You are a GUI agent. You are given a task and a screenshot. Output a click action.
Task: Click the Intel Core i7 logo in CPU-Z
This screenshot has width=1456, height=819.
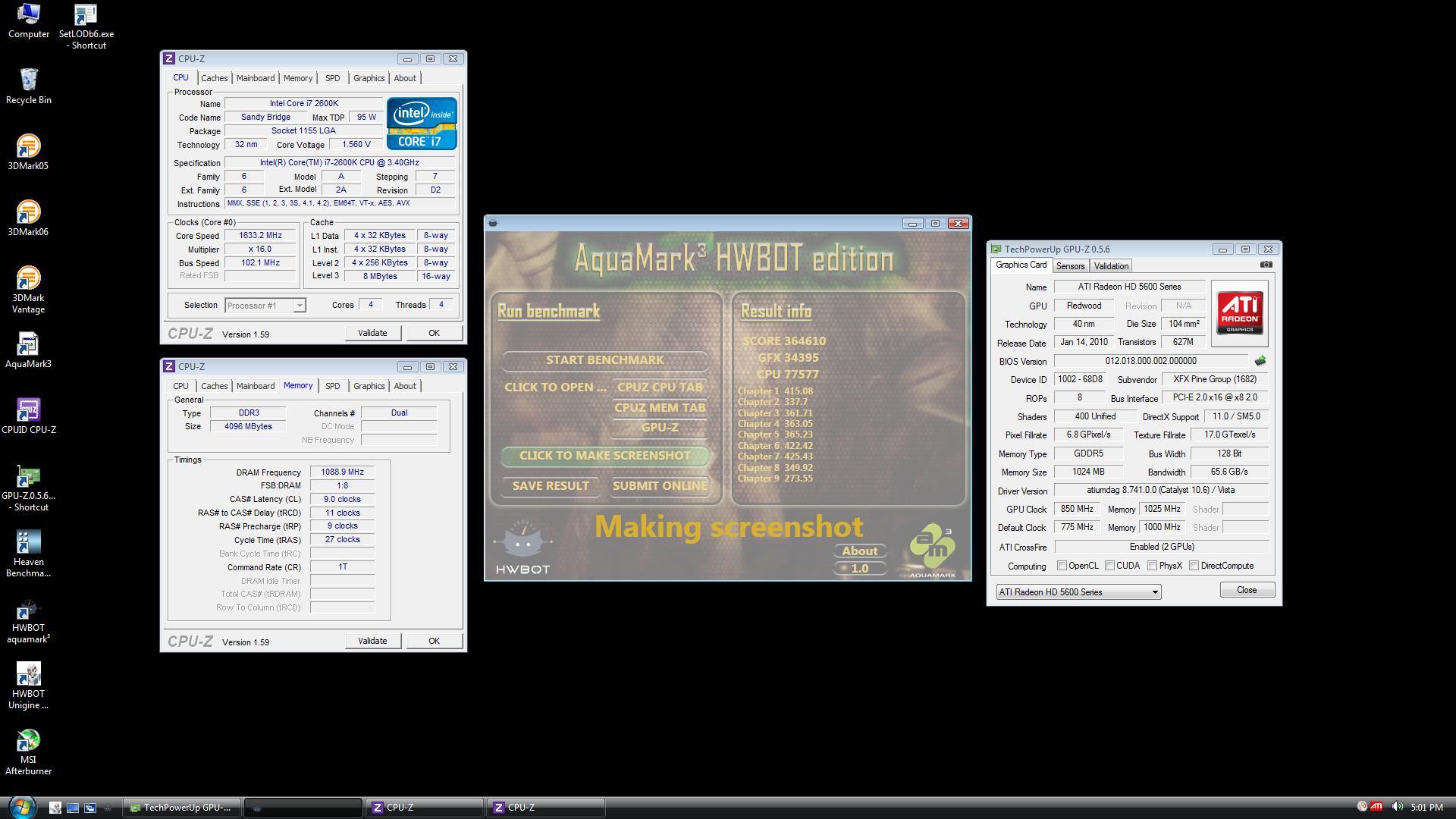[x=422, y=123]
